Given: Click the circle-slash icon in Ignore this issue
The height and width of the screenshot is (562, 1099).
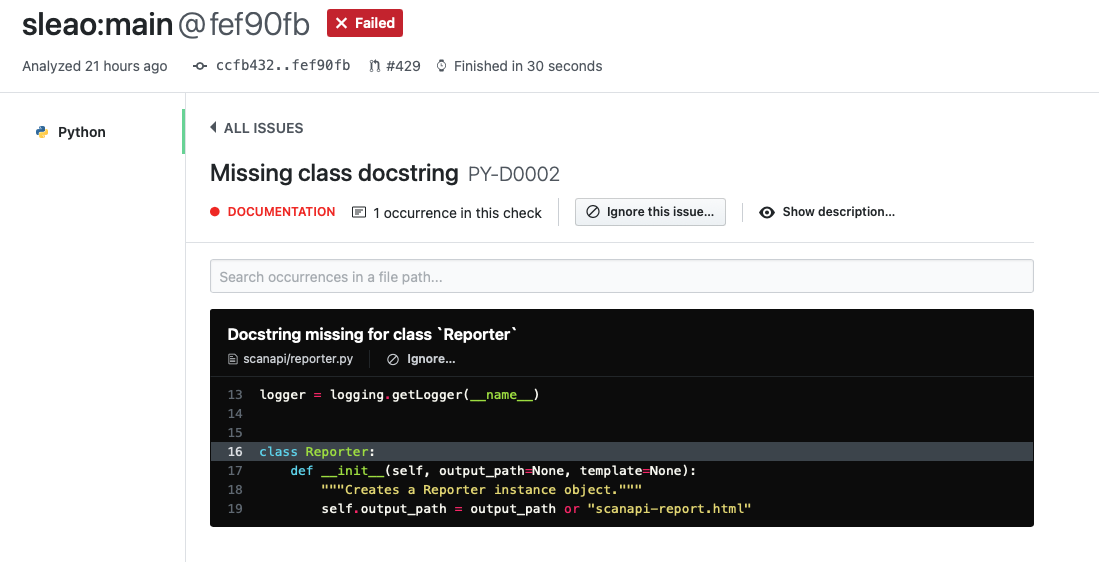Looking at the screenshot, I should 593,212.
